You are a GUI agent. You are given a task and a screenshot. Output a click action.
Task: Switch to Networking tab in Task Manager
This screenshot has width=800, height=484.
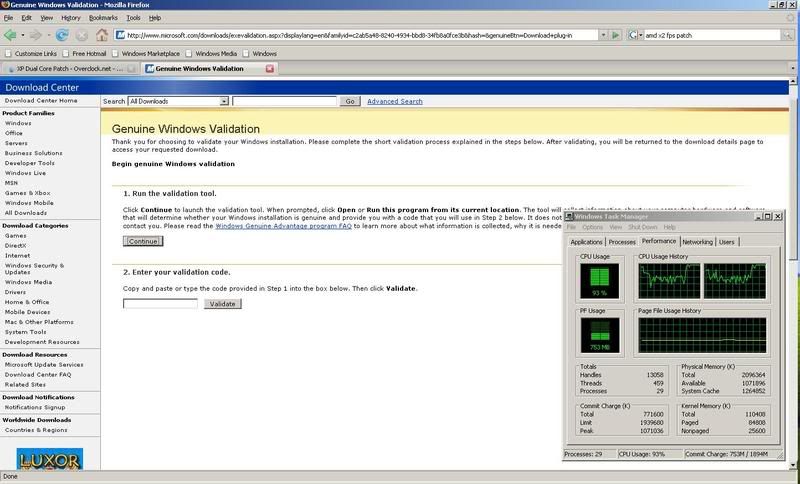697,242
